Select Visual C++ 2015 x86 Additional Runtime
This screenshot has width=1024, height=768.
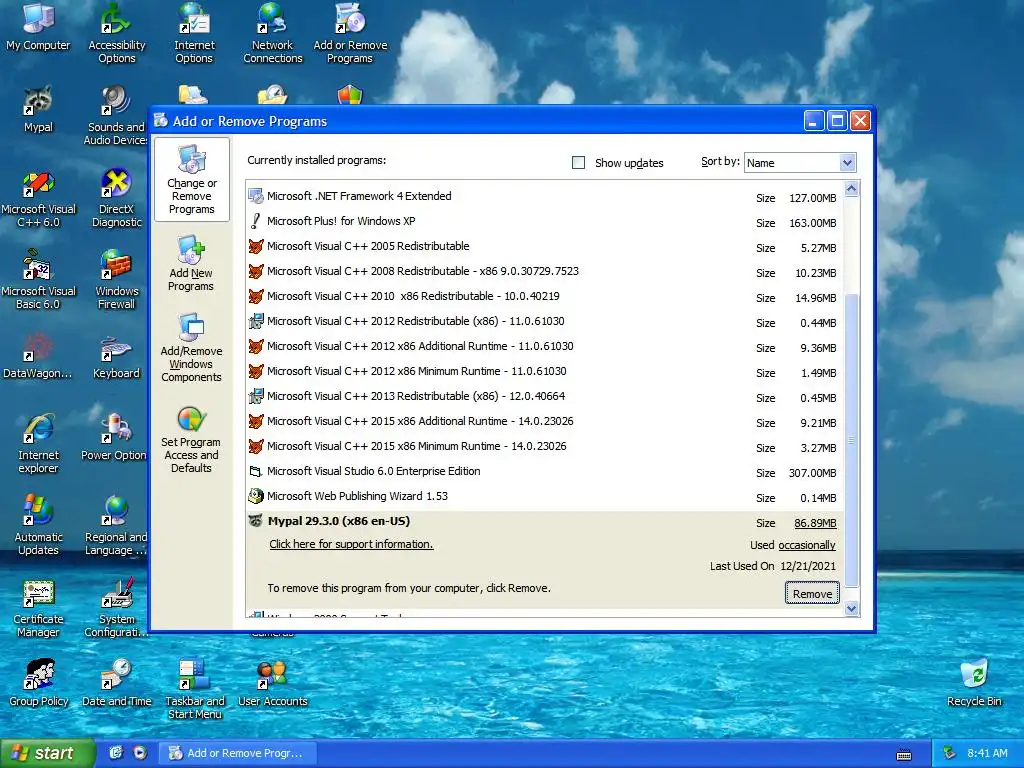pyautogui.click(x=545, y=421)
